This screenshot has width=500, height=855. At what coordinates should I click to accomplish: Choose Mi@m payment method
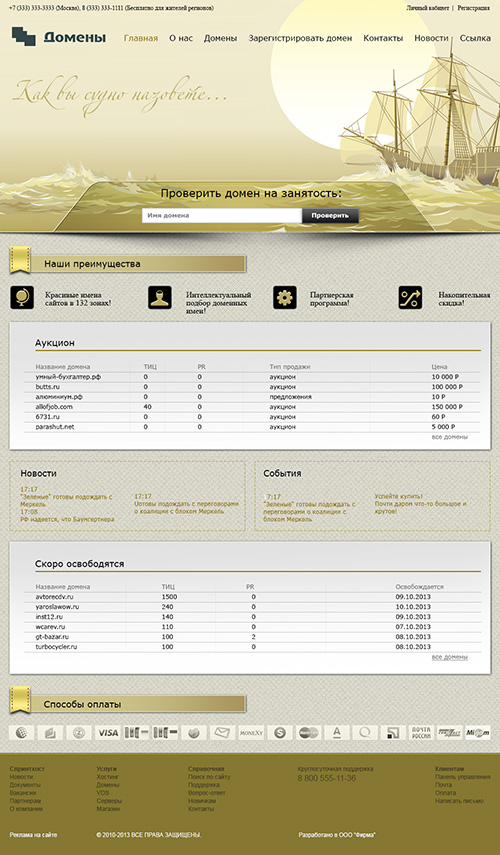coord(478,732)
